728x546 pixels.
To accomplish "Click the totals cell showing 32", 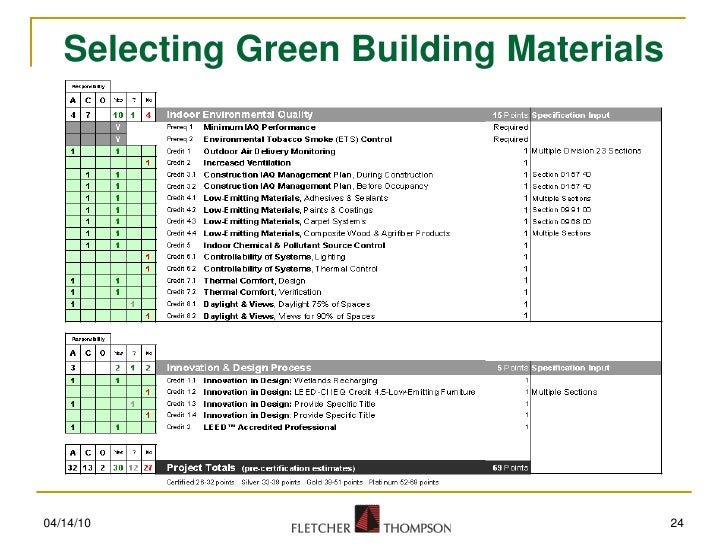I will [72, 468].
